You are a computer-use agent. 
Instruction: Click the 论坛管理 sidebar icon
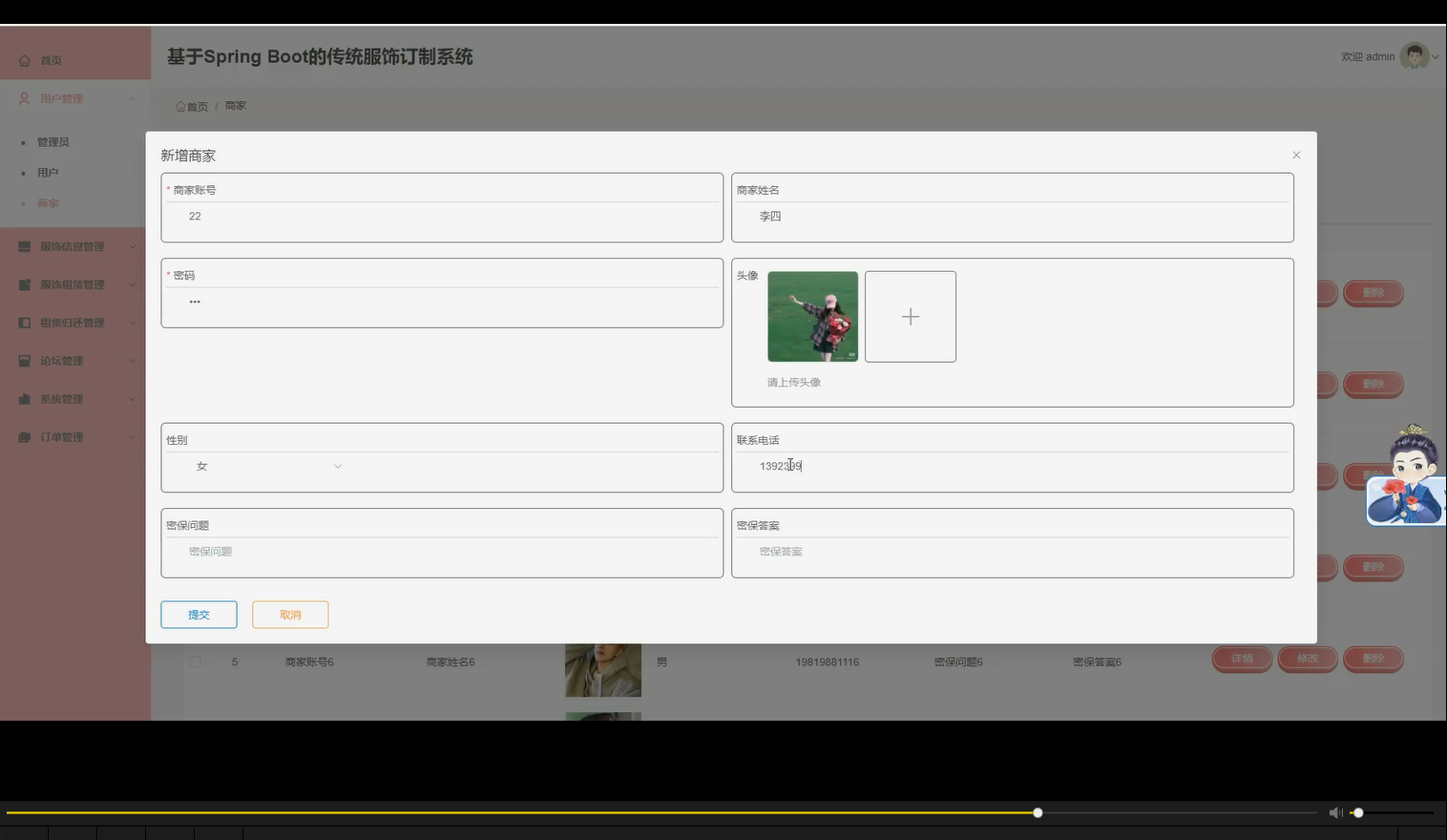tap(25, 361)
